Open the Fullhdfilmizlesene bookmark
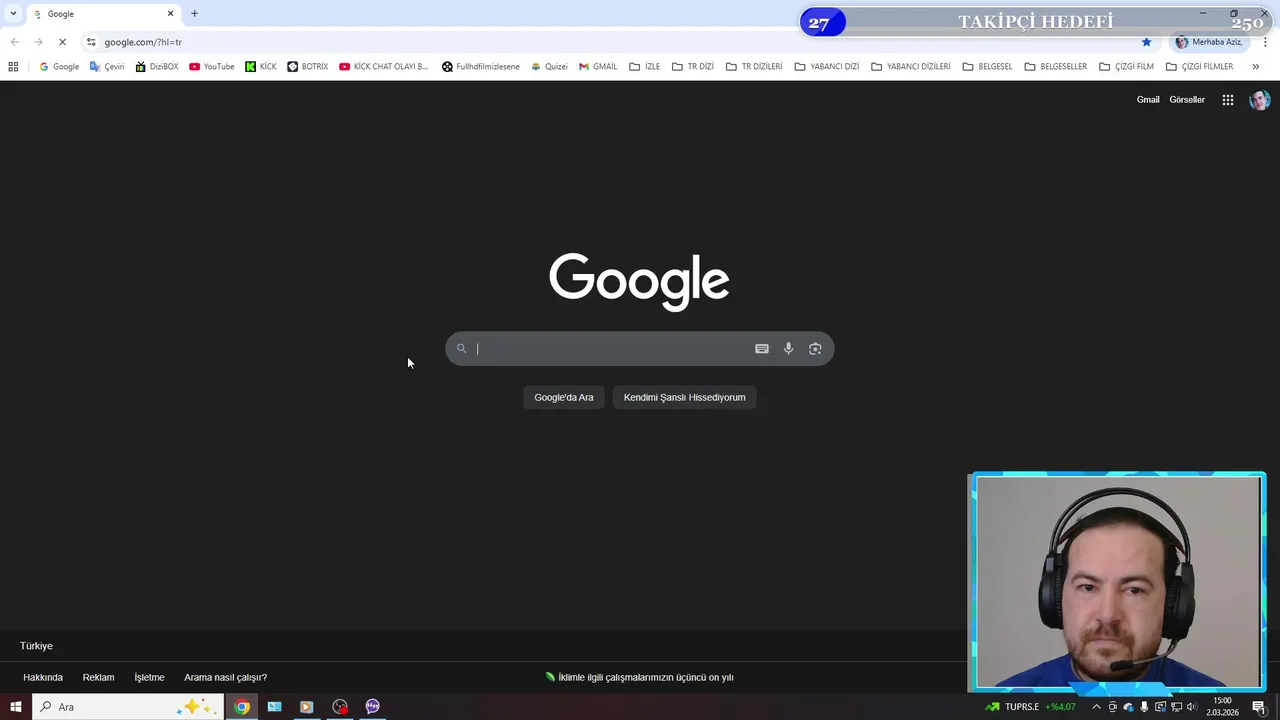 click(x=481, y=67)
